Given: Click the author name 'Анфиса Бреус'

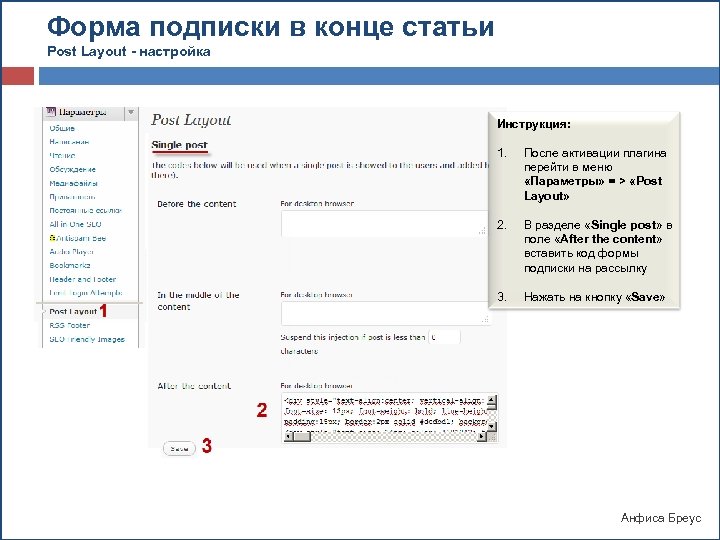Looking at the screenshot, I should tap(661, 518).
